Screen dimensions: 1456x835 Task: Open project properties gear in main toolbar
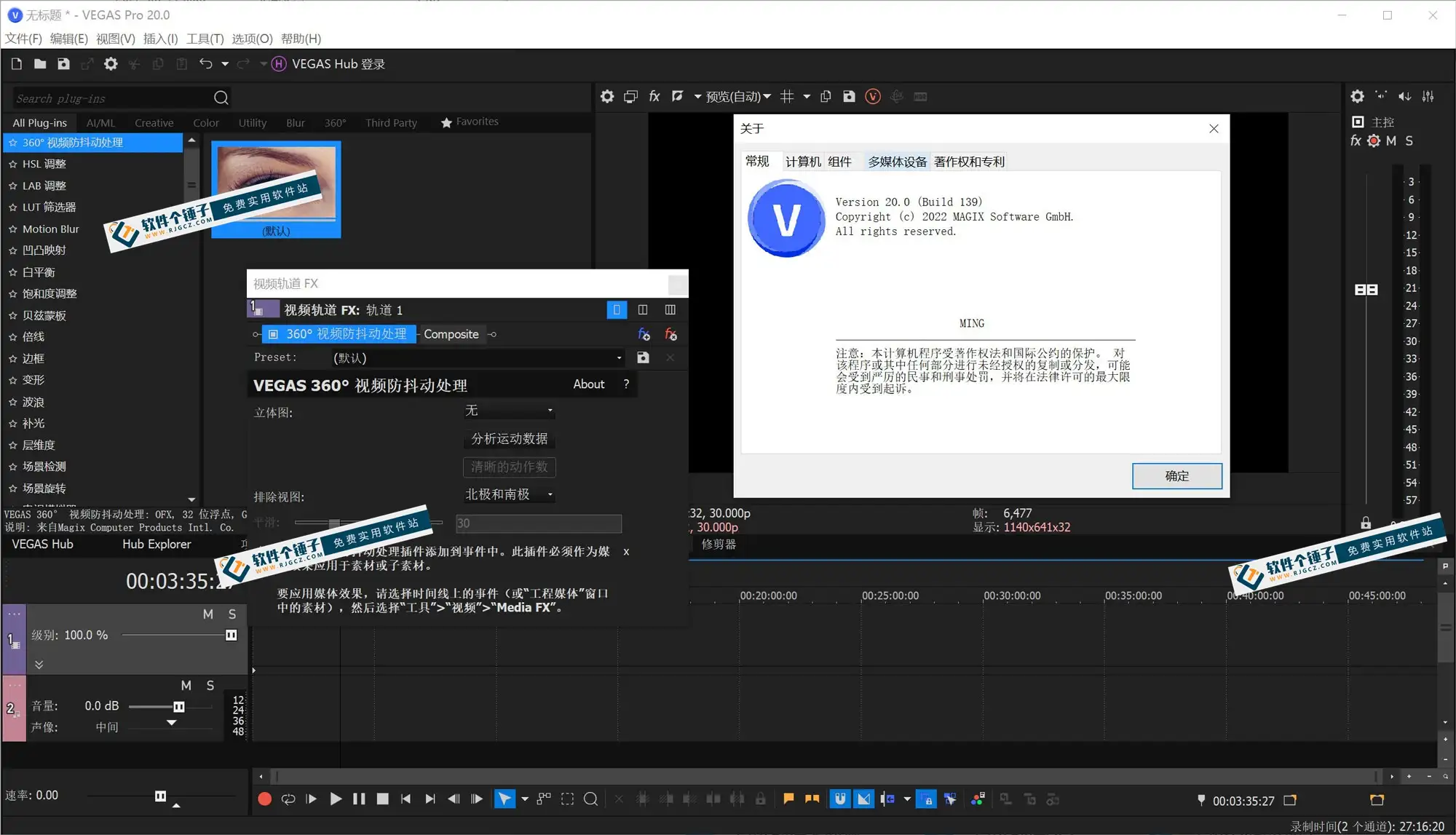[x=111, y=64]
